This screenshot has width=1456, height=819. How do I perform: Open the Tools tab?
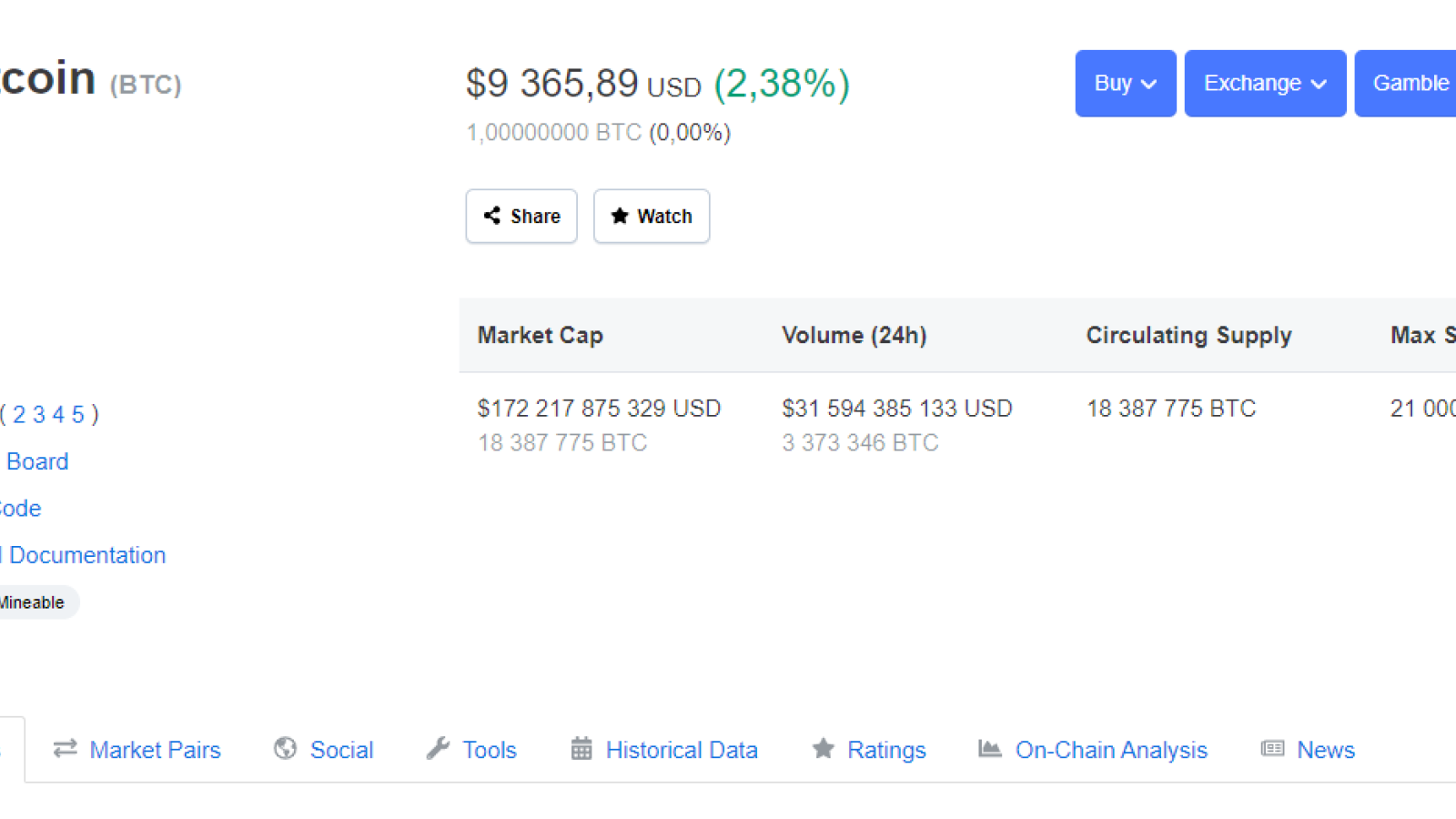471,750
